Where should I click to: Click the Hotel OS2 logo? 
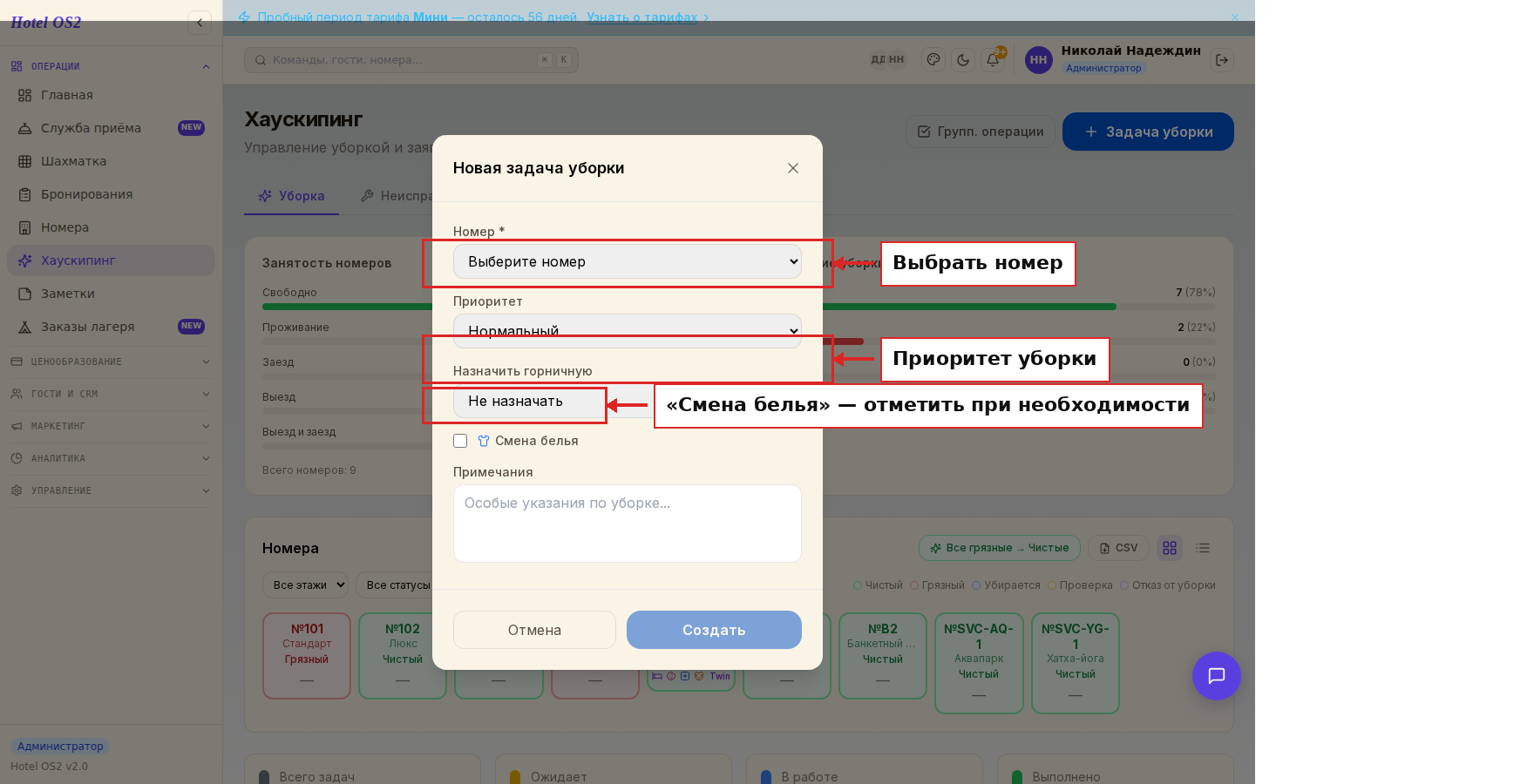[x=45, y=23]
